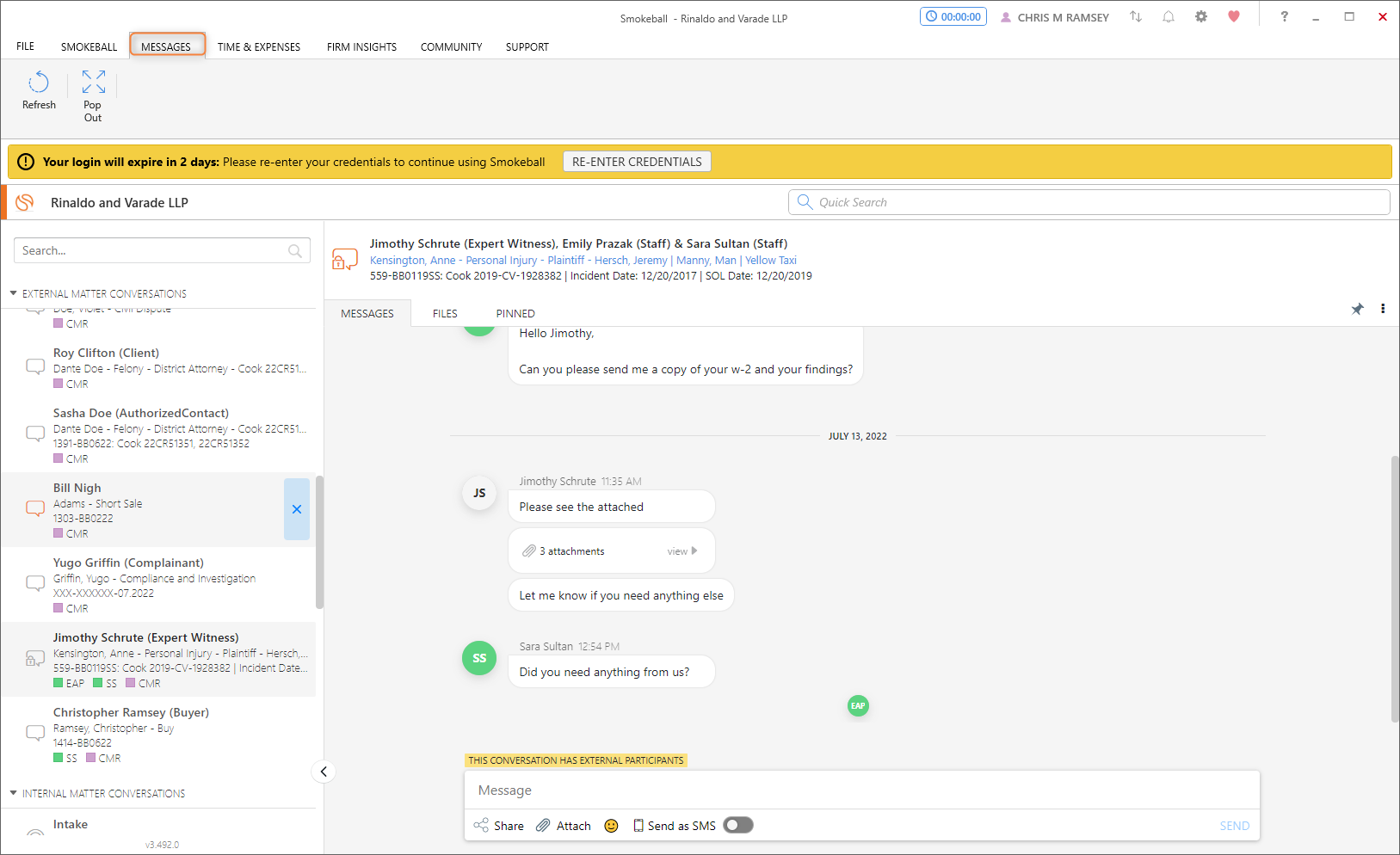Select the MESSAGES tab in the conversation

367,314
